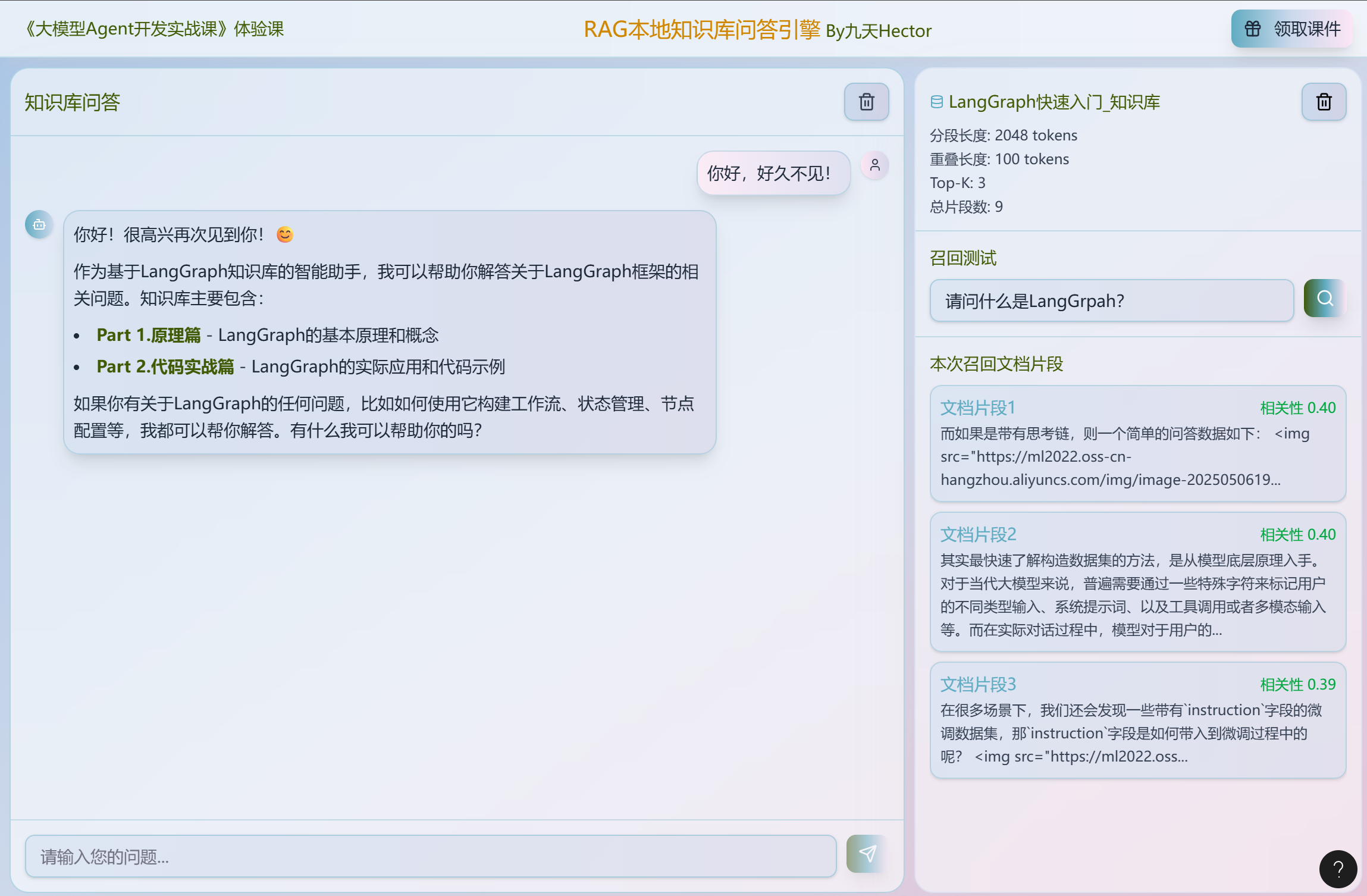
Task: Click 重叠长度: 100 tokens text
Action: [999, 159]
